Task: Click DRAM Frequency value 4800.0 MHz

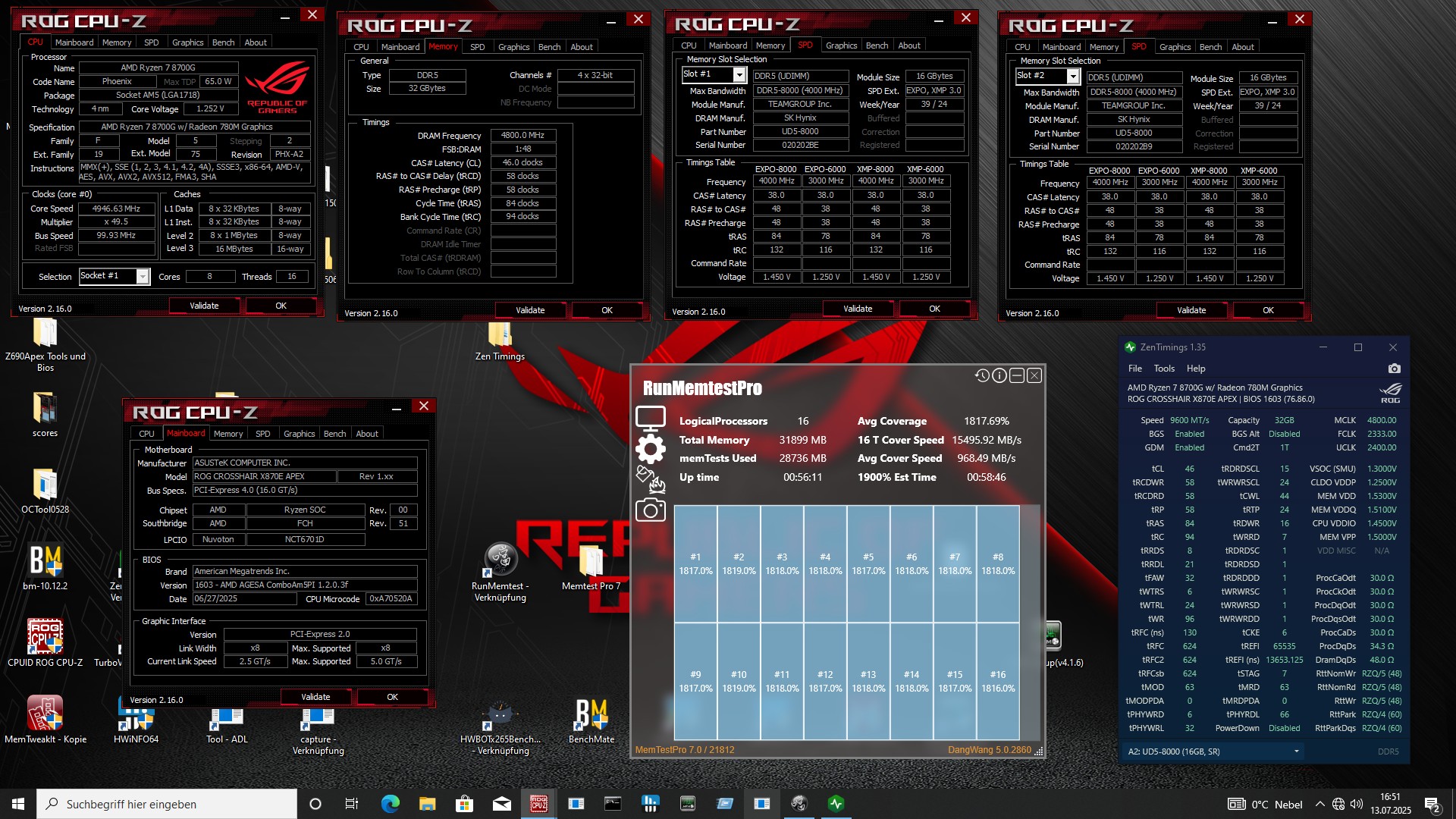Action: (523, 135)
